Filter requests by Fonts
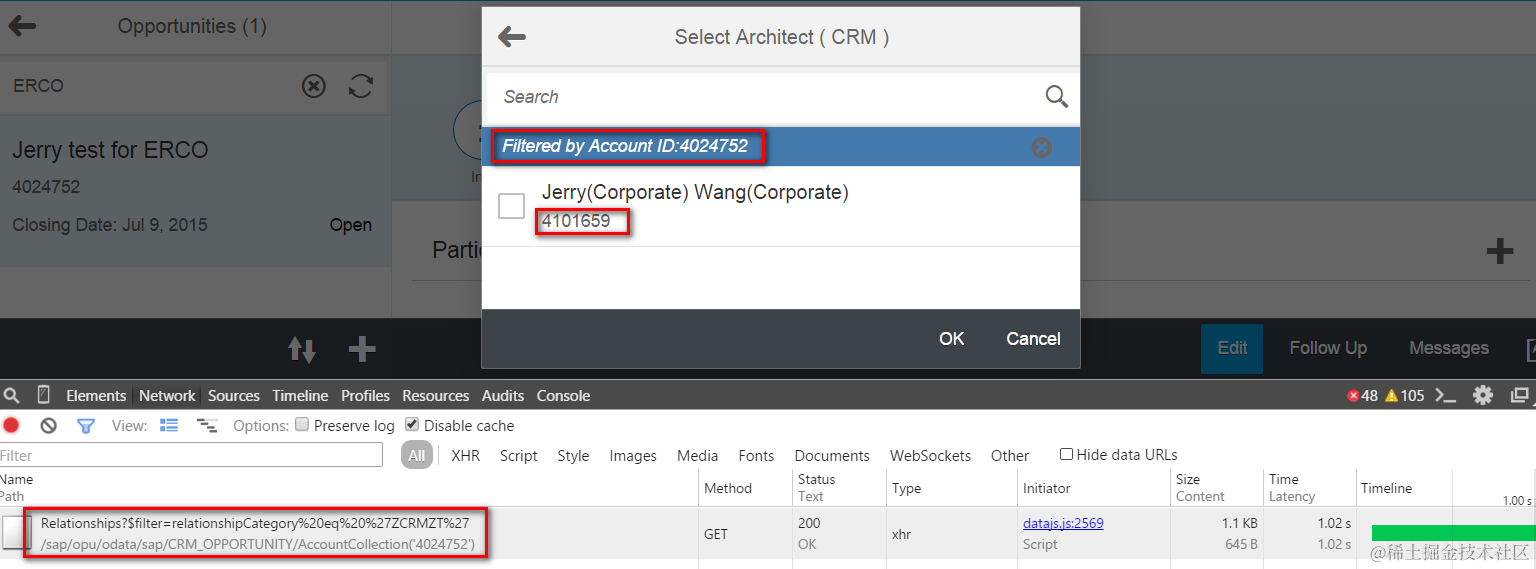 point(756,455)
